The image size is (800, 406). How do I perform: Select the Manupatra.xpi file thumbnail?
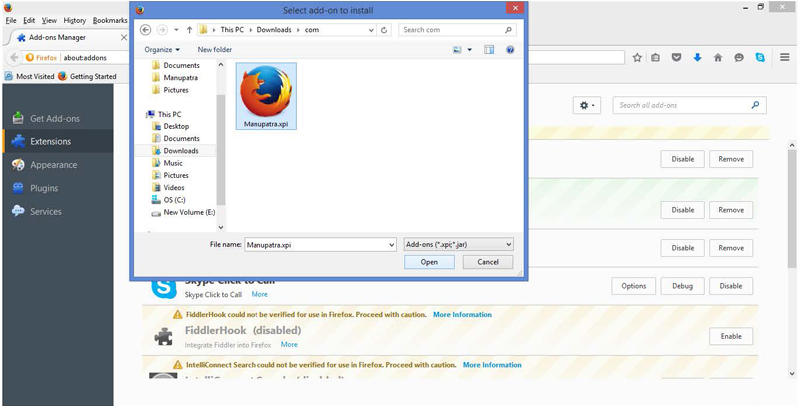pos(266,96)
